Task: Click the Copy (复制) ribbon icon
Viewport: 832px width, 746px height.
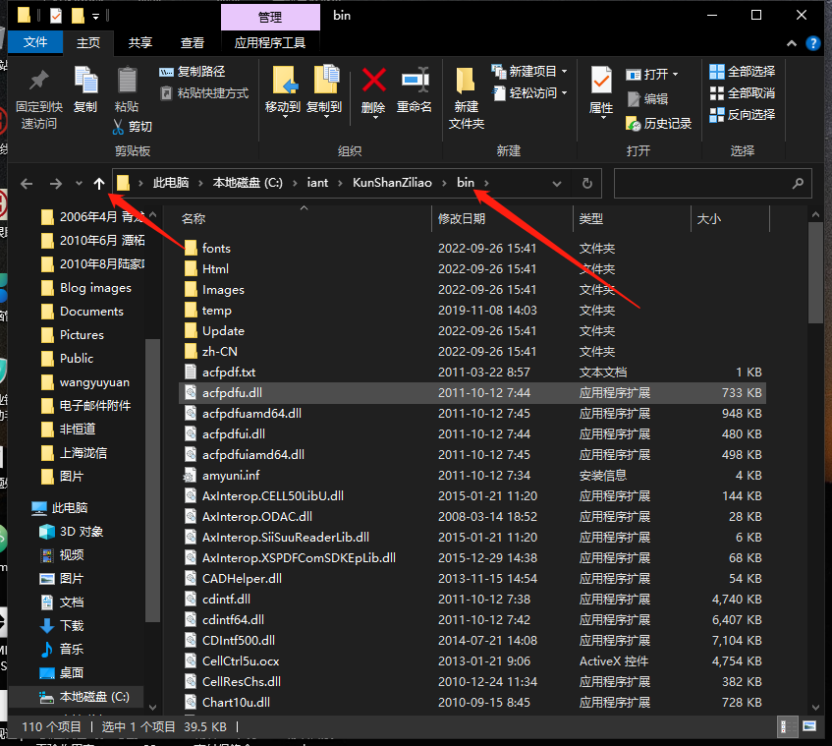Action: coord(85,81)
